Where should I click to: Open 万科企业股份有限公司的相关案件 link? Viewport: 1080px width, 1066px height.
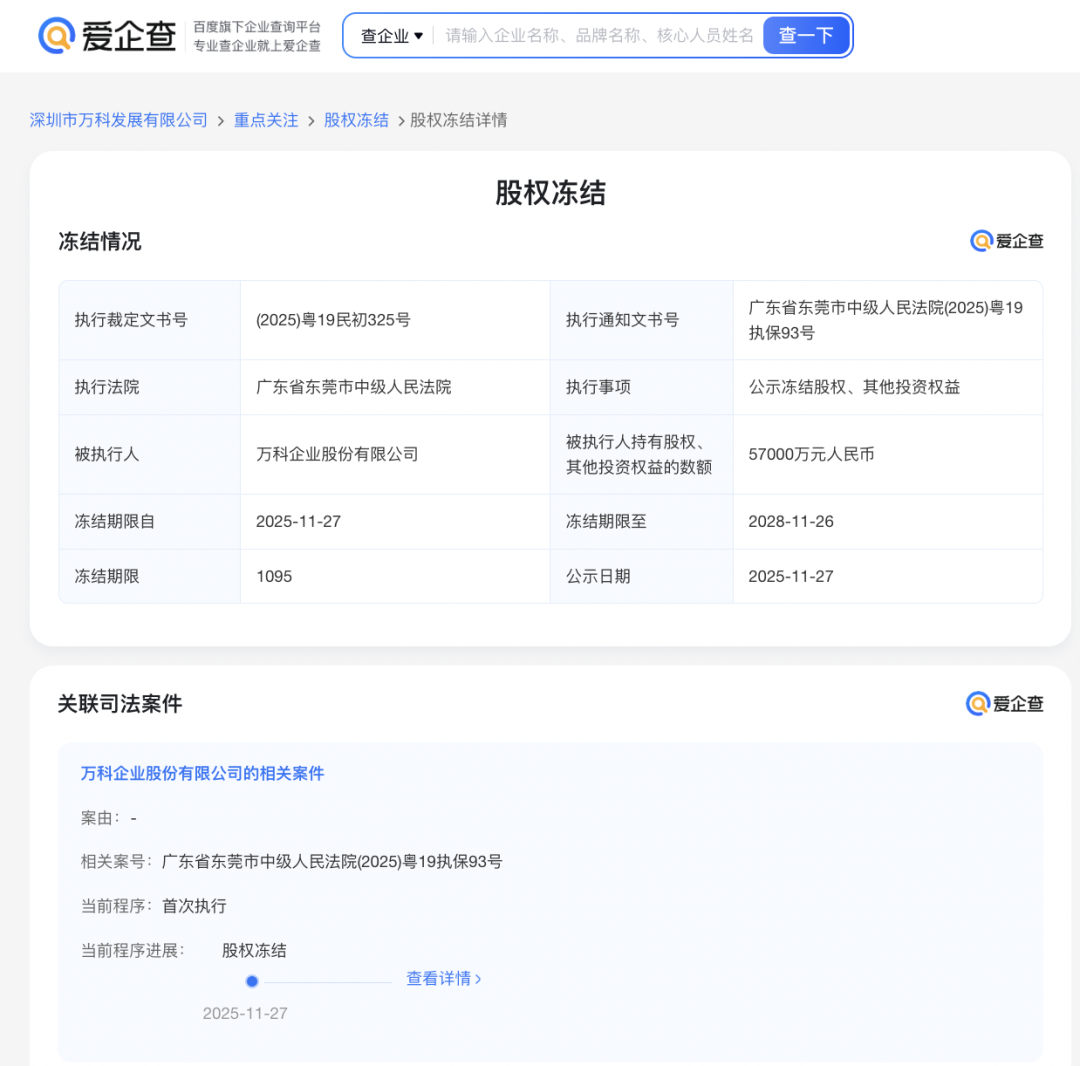202,773
